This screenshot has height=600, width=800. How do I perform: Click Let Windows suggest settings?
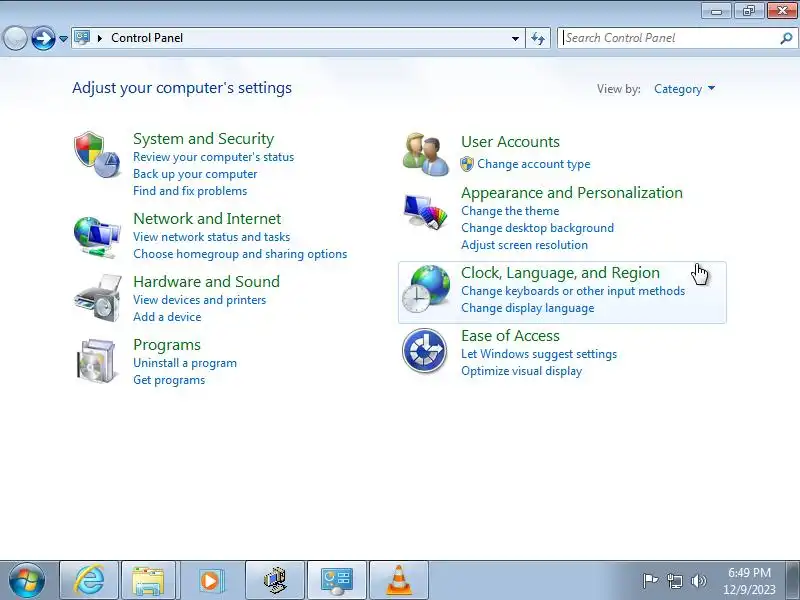point(539,354)
